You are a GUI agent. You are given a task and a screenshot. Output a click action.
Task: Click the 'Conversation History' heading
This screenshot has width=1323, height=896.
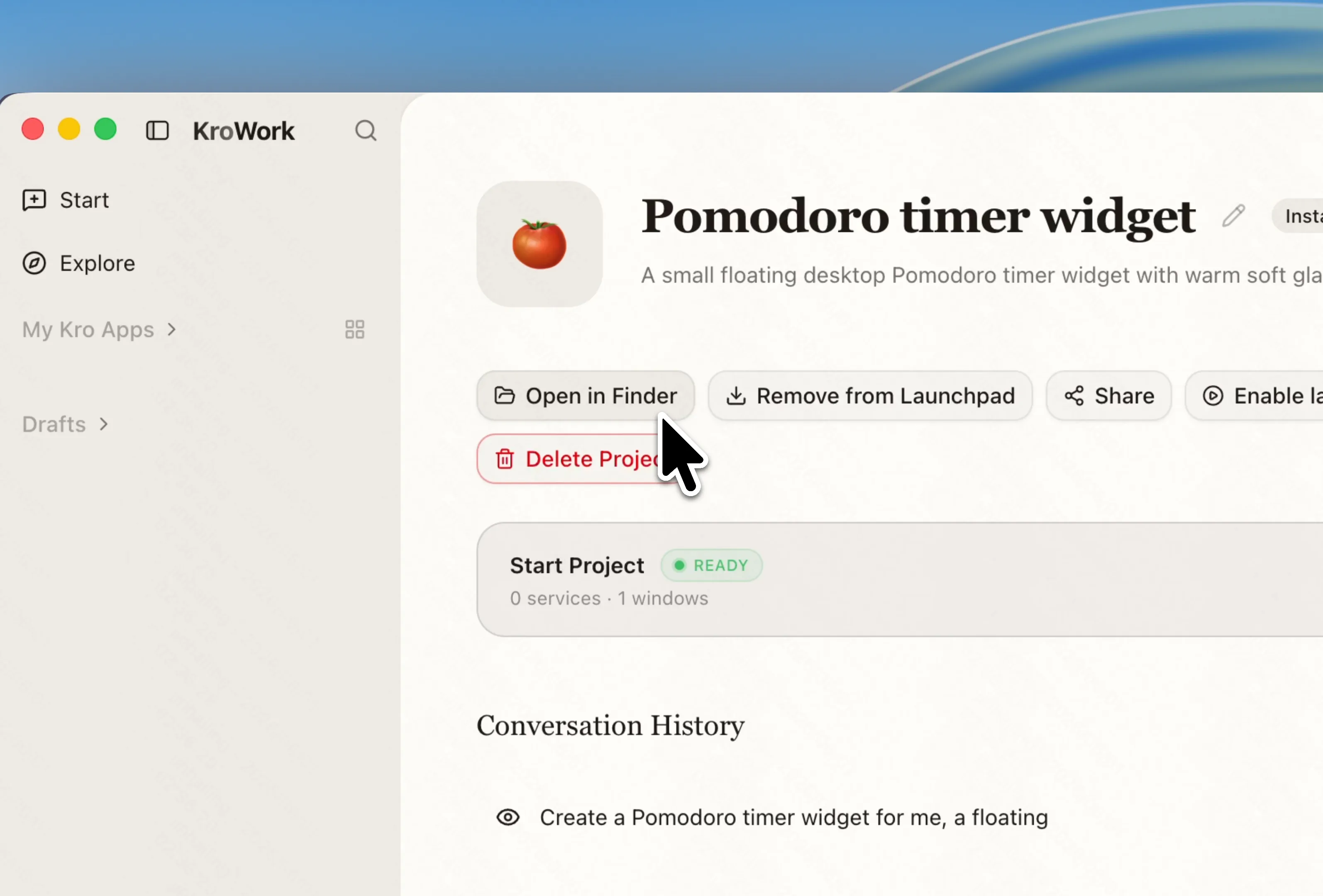[x=610, y=726]
